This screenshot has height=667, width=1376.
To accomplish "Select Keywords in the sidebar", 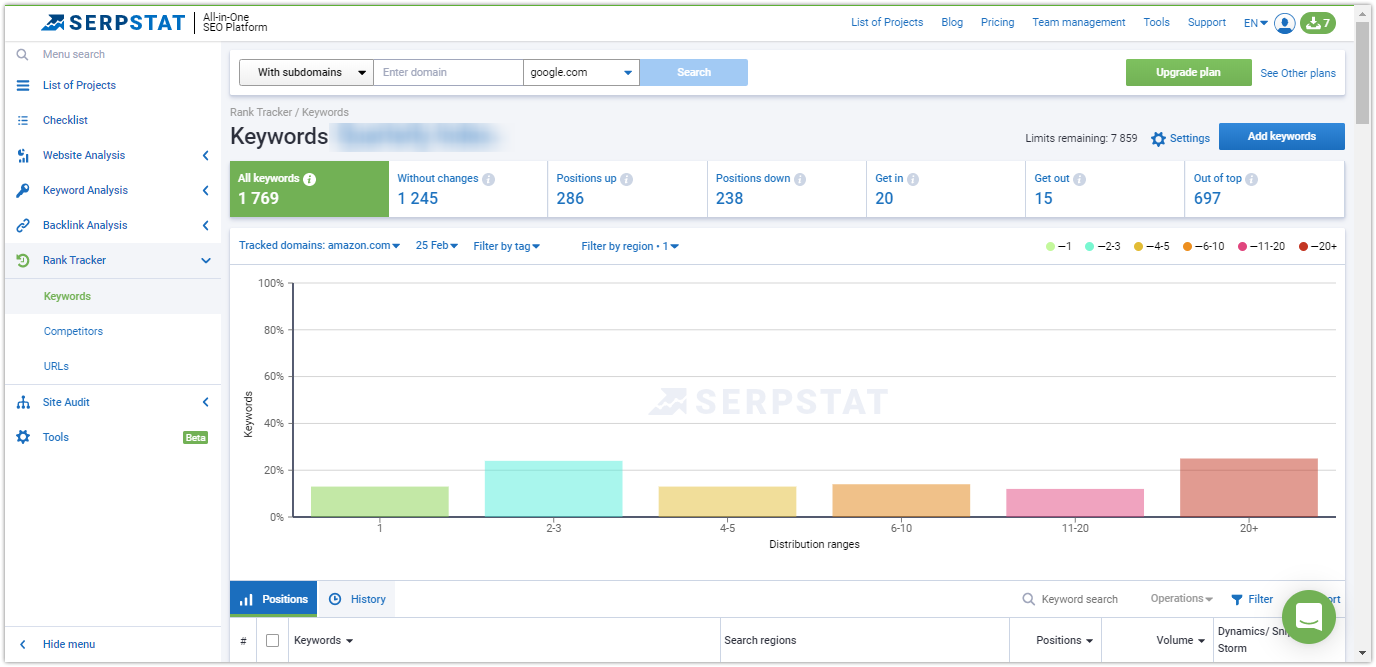I will [x=67, y=296].
